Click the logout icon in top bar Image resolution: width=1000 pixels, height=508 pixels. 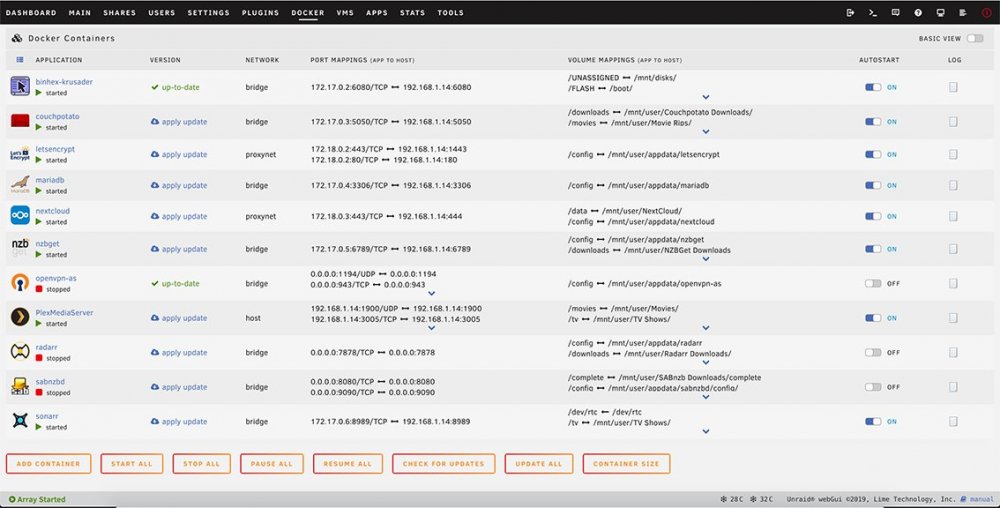[850, 13]
